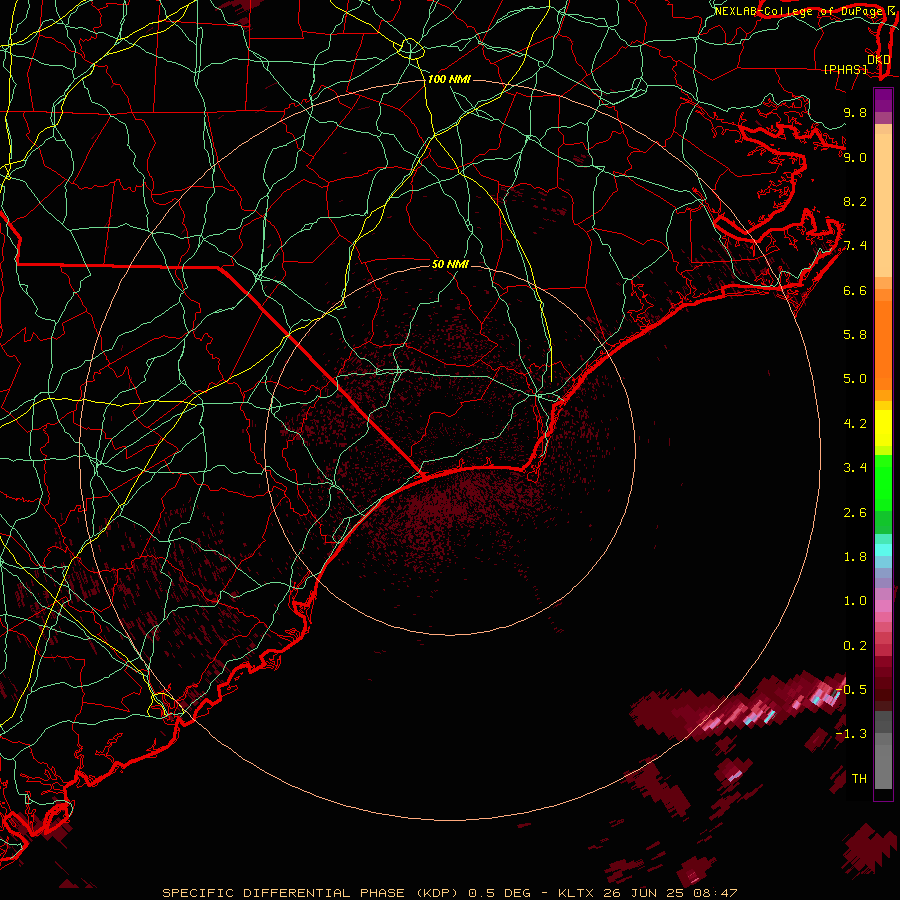Pick the bright green segment of the color bar beside 3.4
The height and width of the screenshot is (900, 900).
click(x=883, y=482)
